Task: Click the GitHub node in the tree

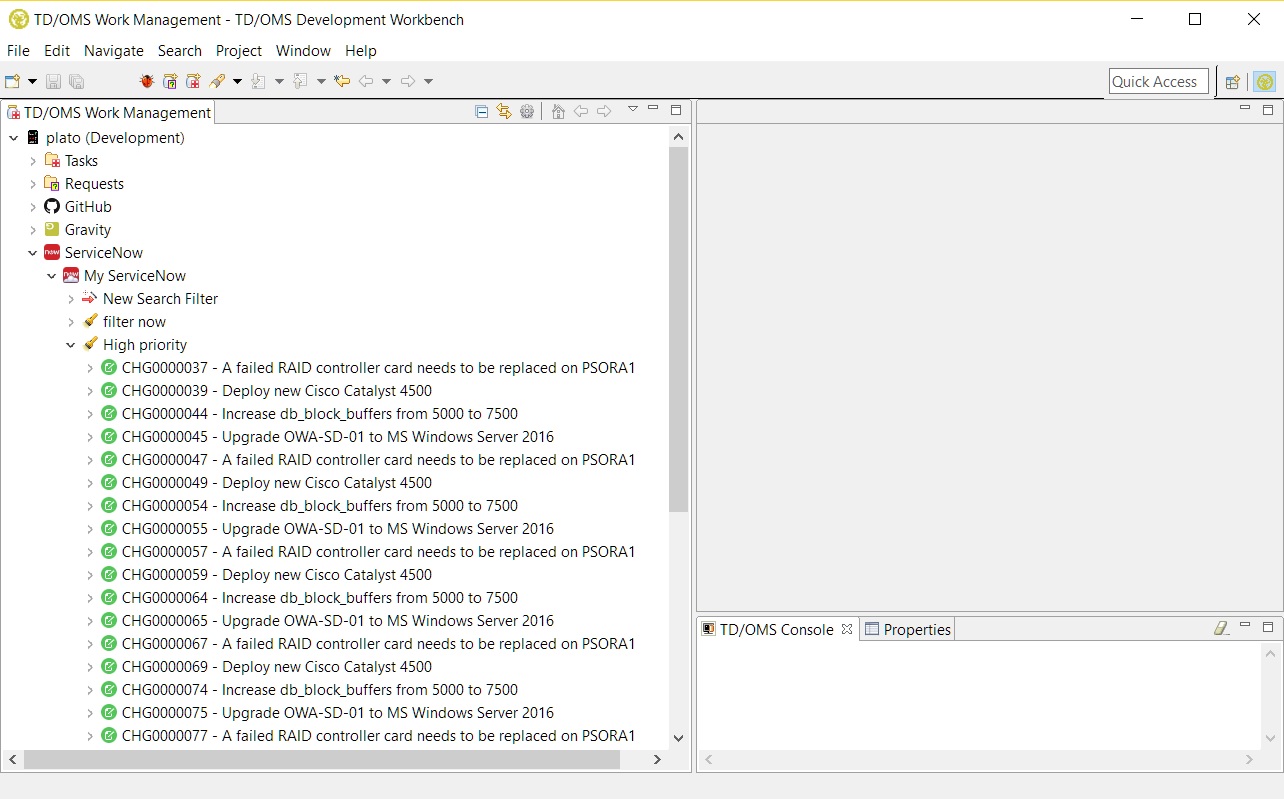Action: 88,207
